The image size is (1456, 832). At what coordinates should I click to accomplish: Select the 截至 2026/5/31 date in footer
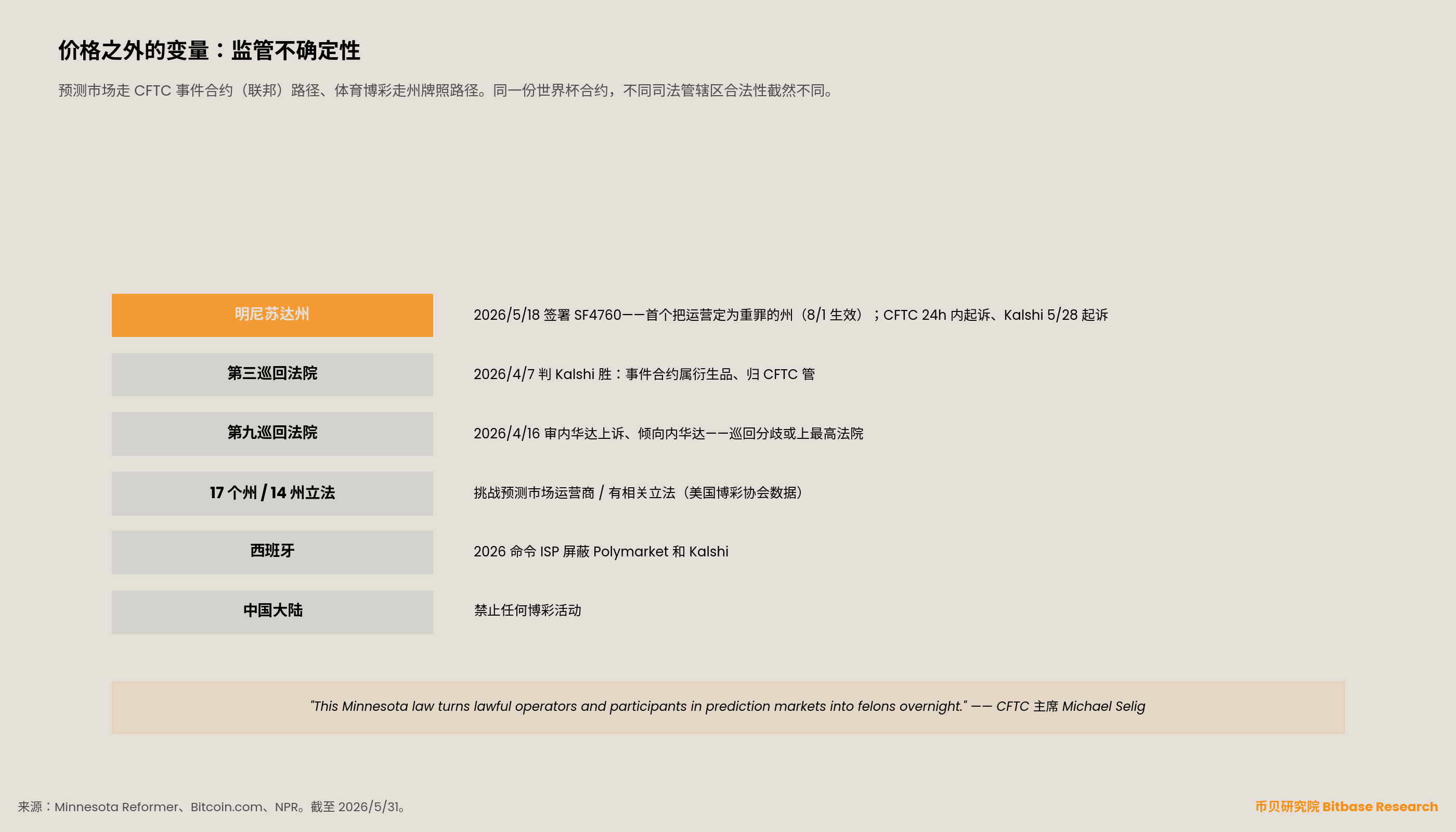click(x=354, y=807)
